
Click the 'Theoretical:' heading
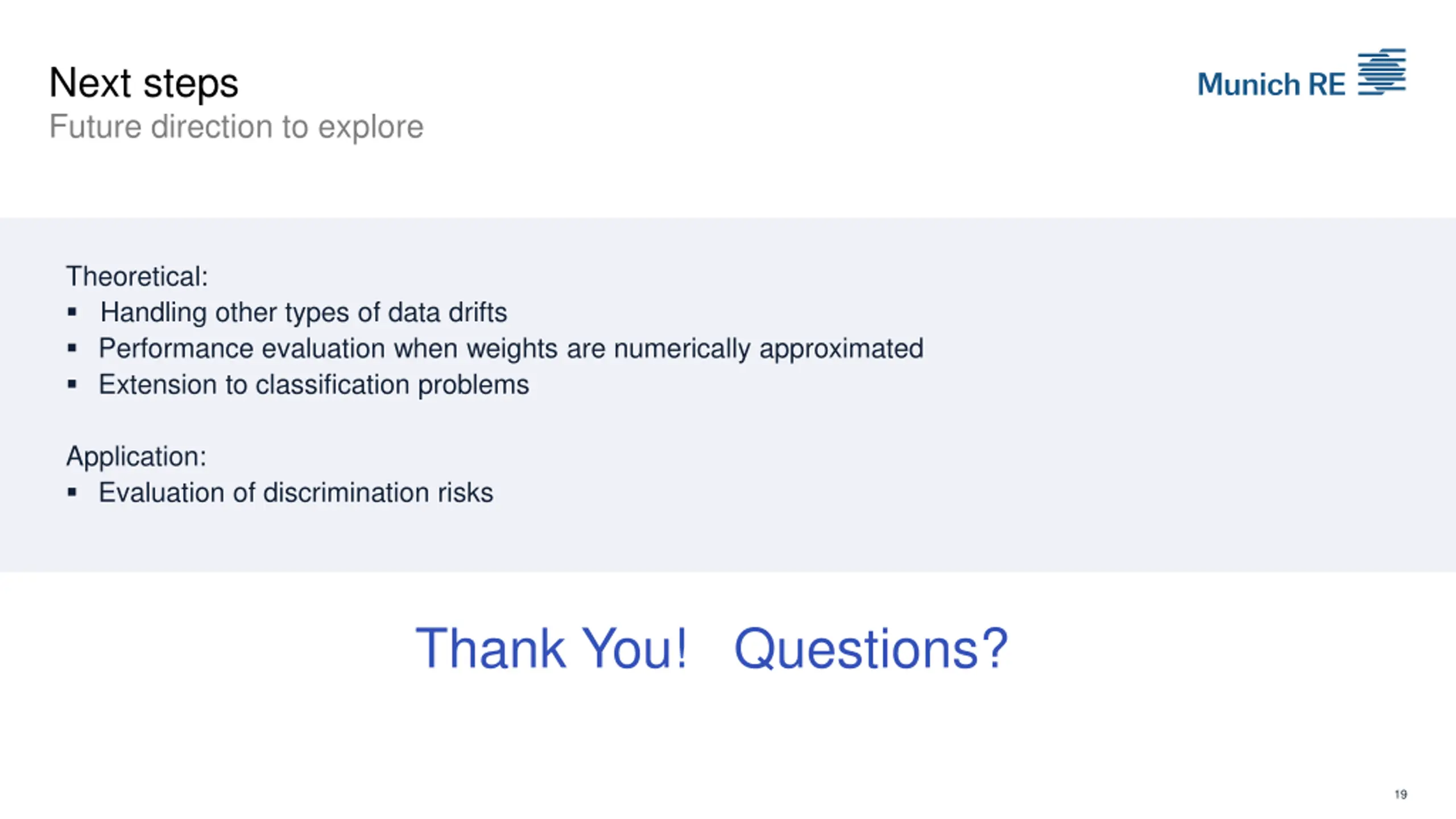click(137, 276)
